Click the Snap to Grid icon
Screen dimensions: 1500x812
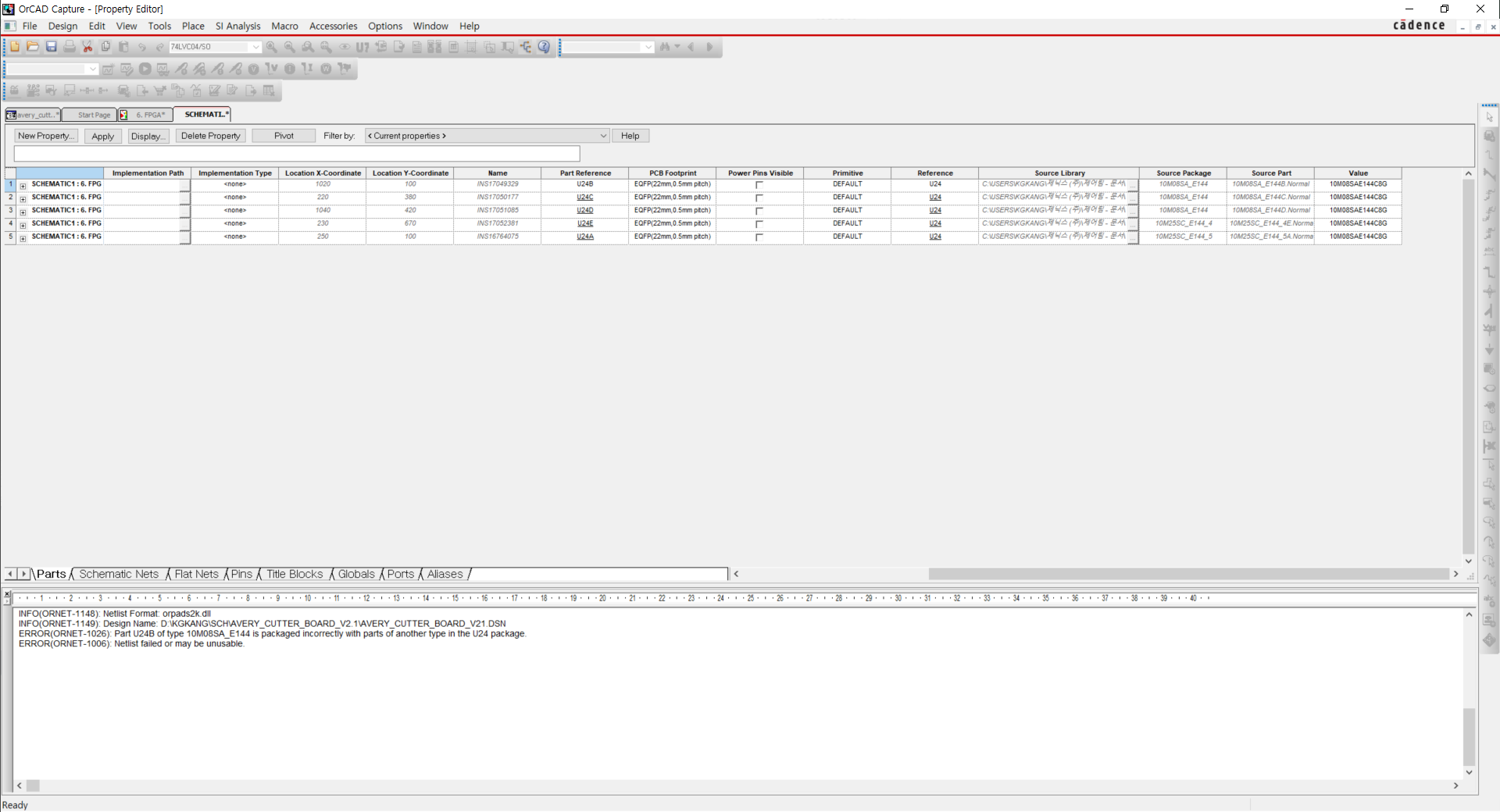point(472,47)
